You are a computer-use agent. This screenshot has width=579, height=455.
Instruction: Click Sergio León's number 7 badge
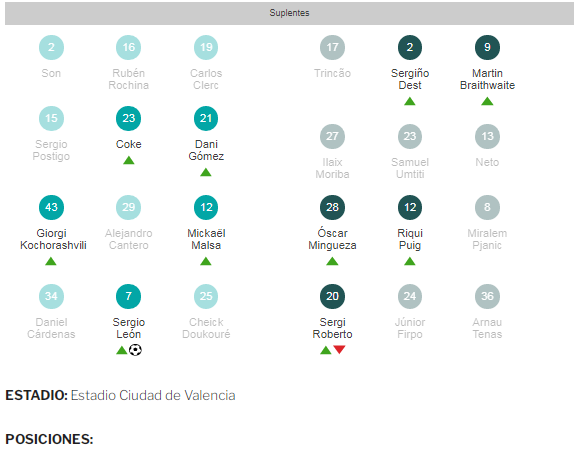pos(129,296)
